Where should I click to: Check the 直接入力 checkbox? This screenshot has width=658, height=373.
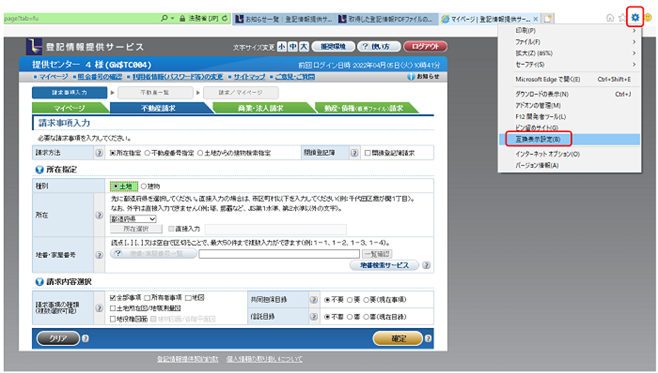(171, 229)
